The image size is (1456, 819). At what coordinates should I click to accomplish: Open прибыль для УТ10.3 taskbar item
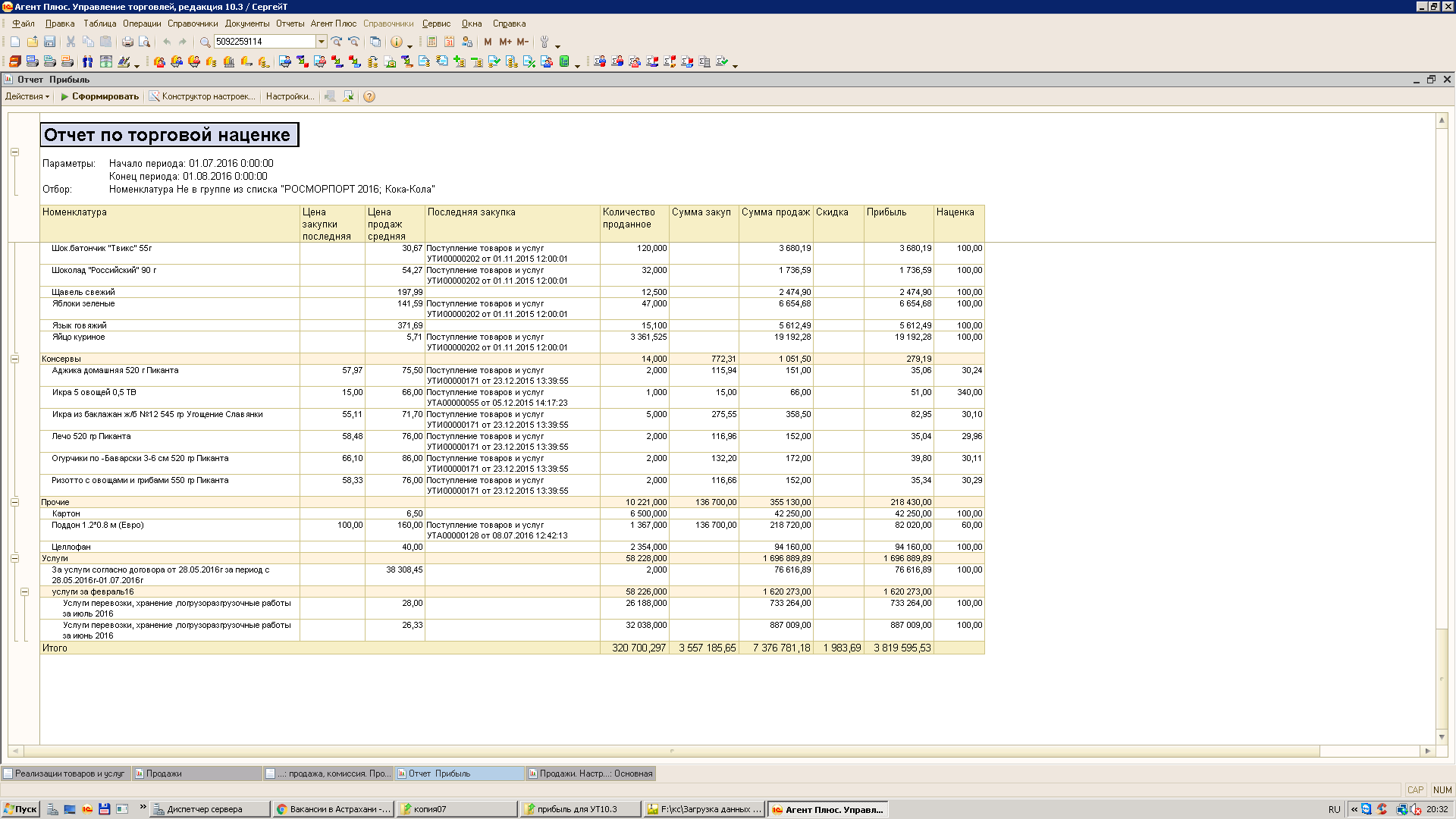point(580,809)
